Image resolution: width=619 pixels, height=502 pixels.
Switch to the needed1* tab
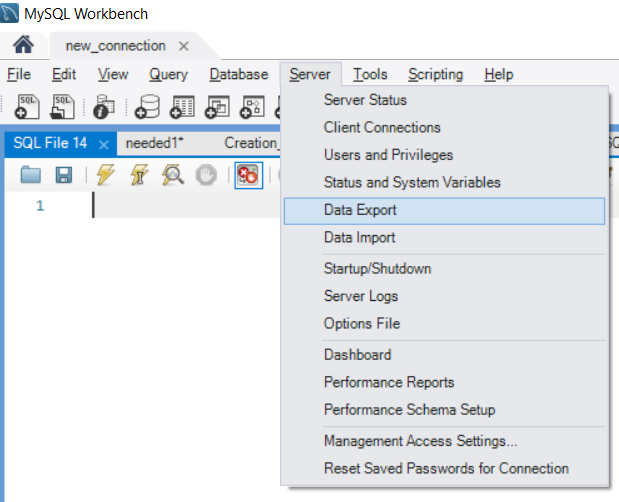[x=154, y=143]
